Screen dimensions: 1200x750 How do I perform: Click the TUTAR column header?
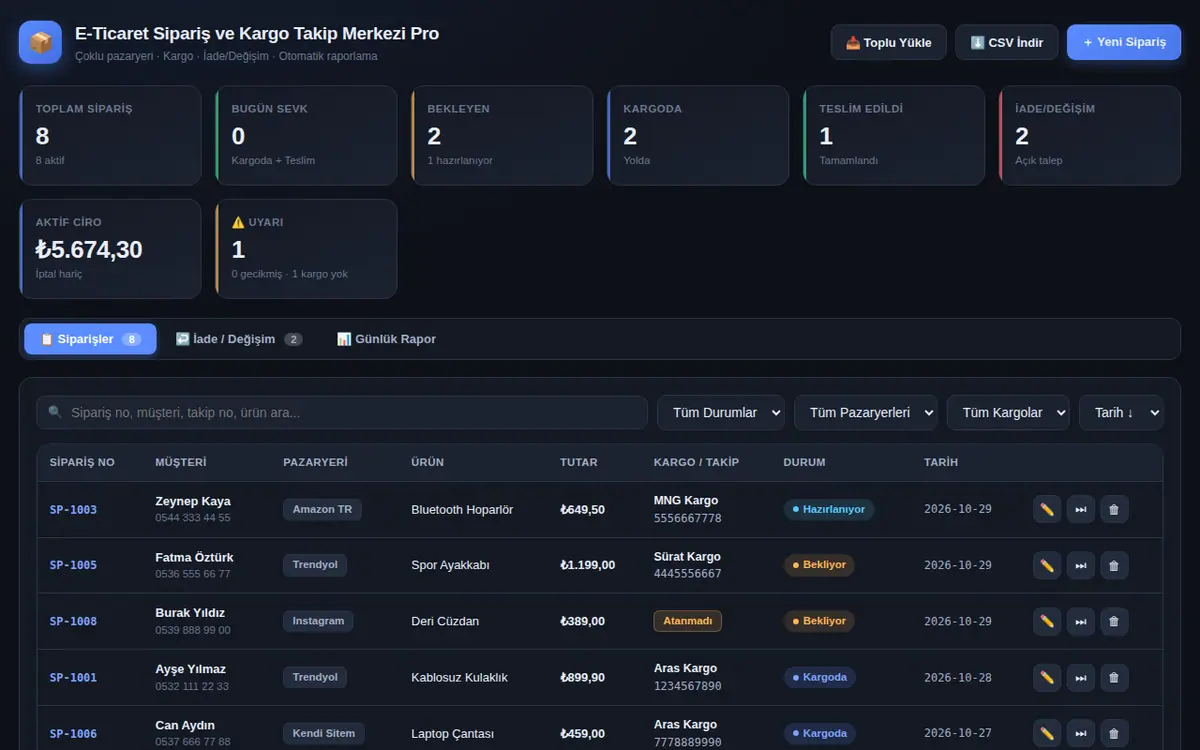coord(579,462)
